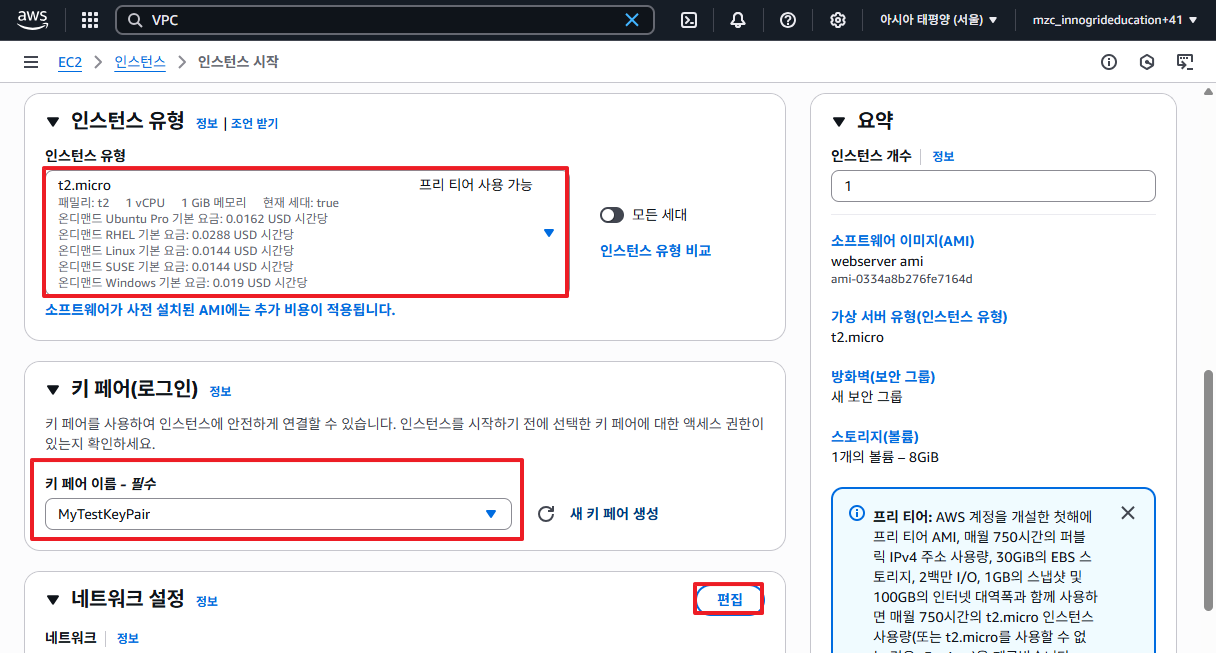The height and width of the screenshot is (653, 1216).
Task: Click the instance count field showing 1
Action: (993, 186)
